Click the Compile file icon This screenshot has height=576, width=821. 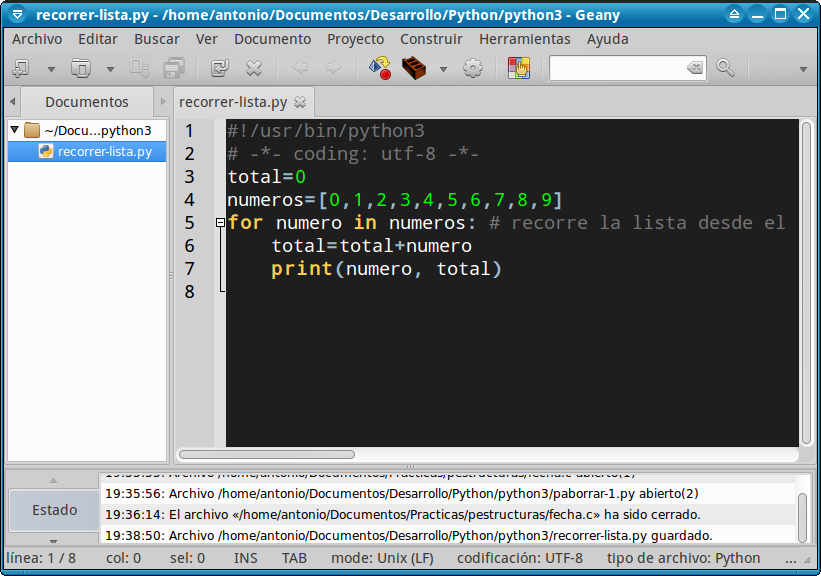(380, 68)
